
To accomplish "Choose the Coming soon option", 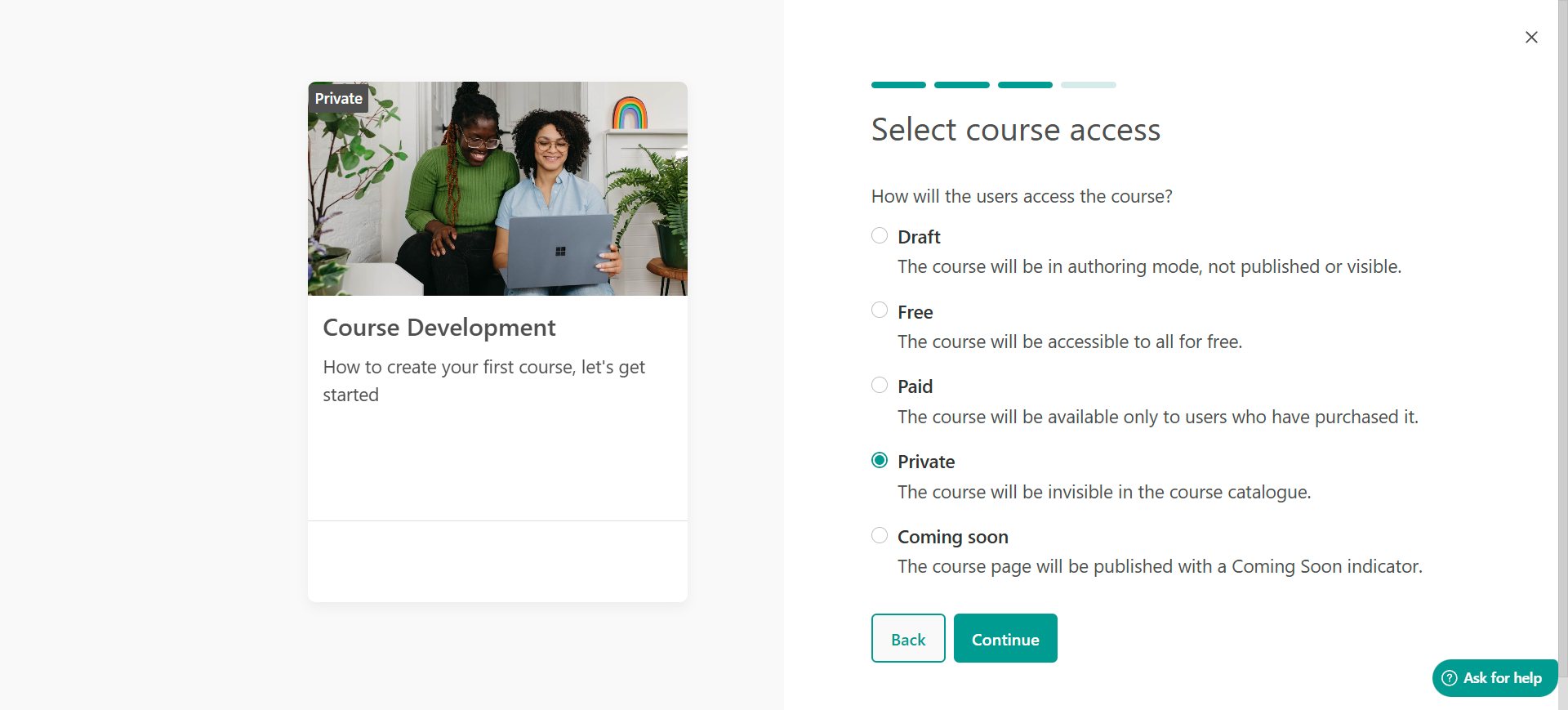I will point(880,536).
